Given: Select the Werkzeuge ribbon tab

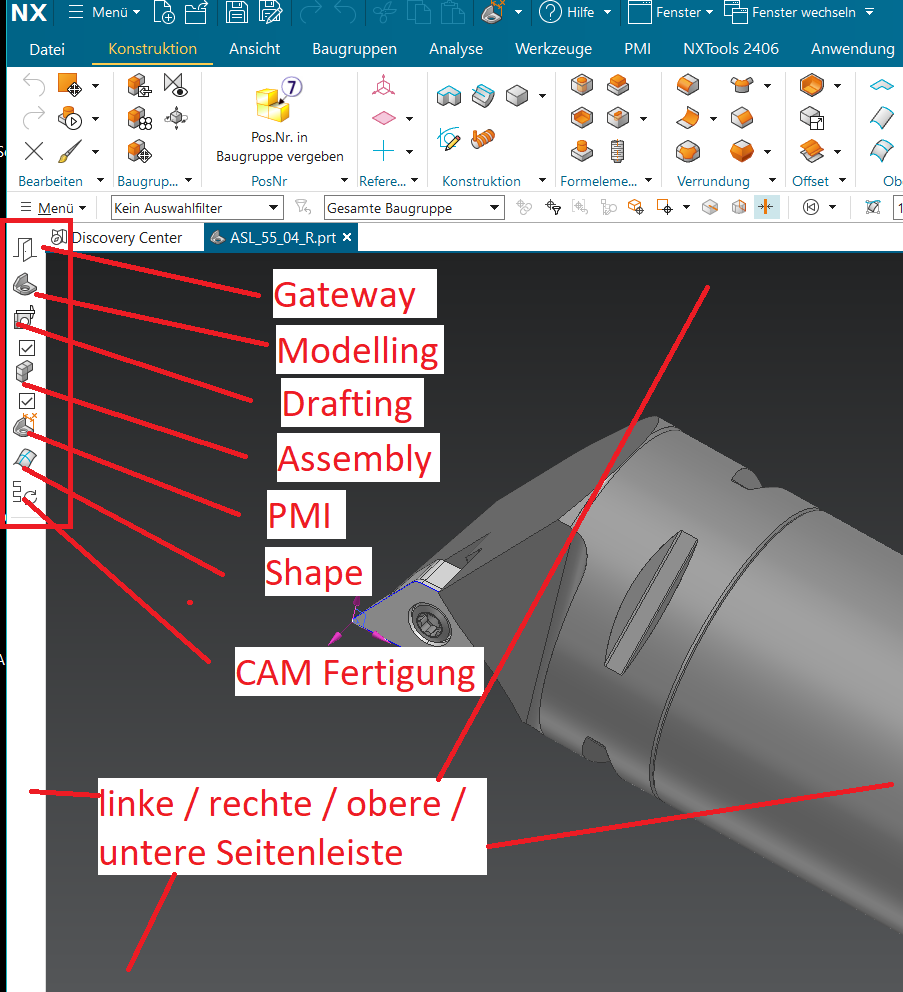Looking at the screenshot, I should pyautogui.click(x=554, y=49).
